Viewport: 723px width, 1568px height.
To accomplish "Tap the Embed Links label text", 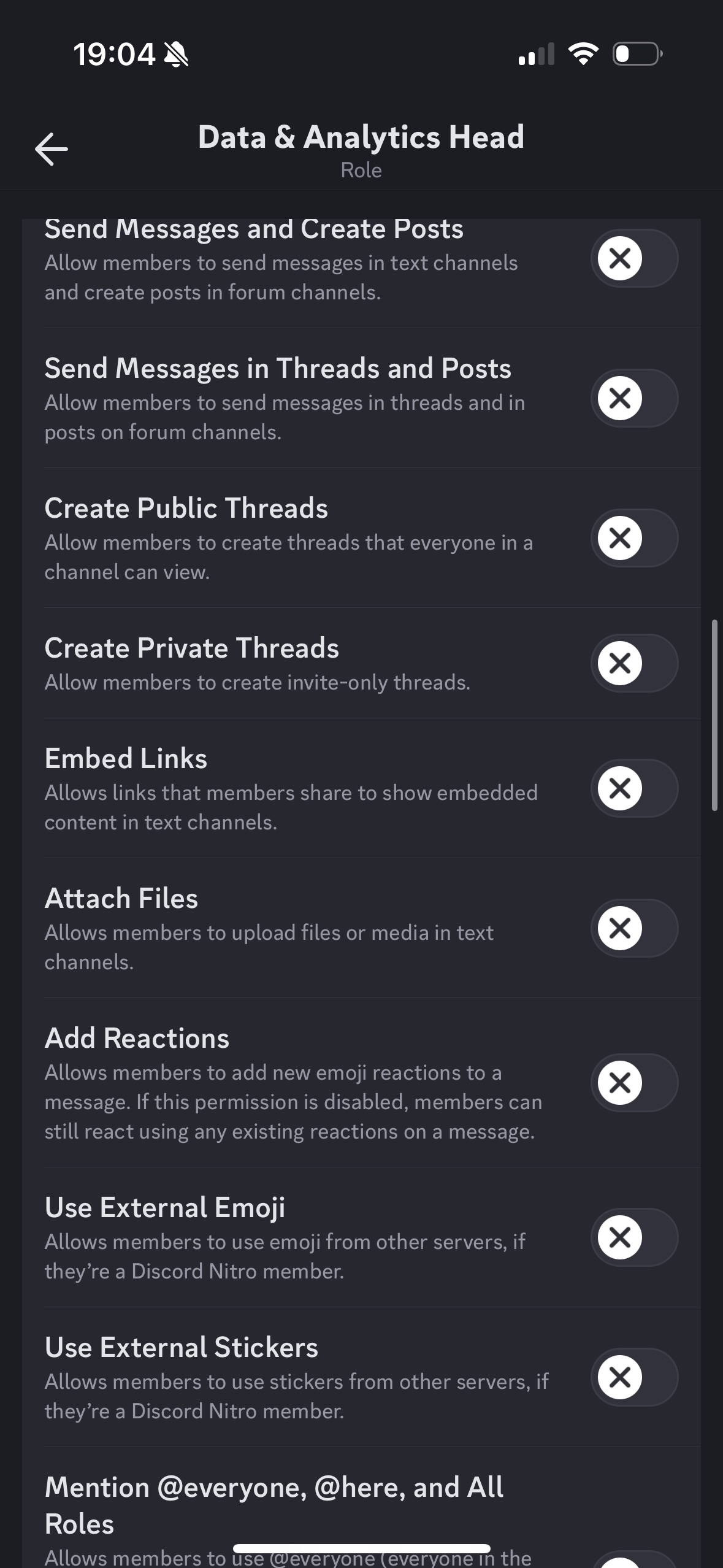I will [x=126, y=758].
